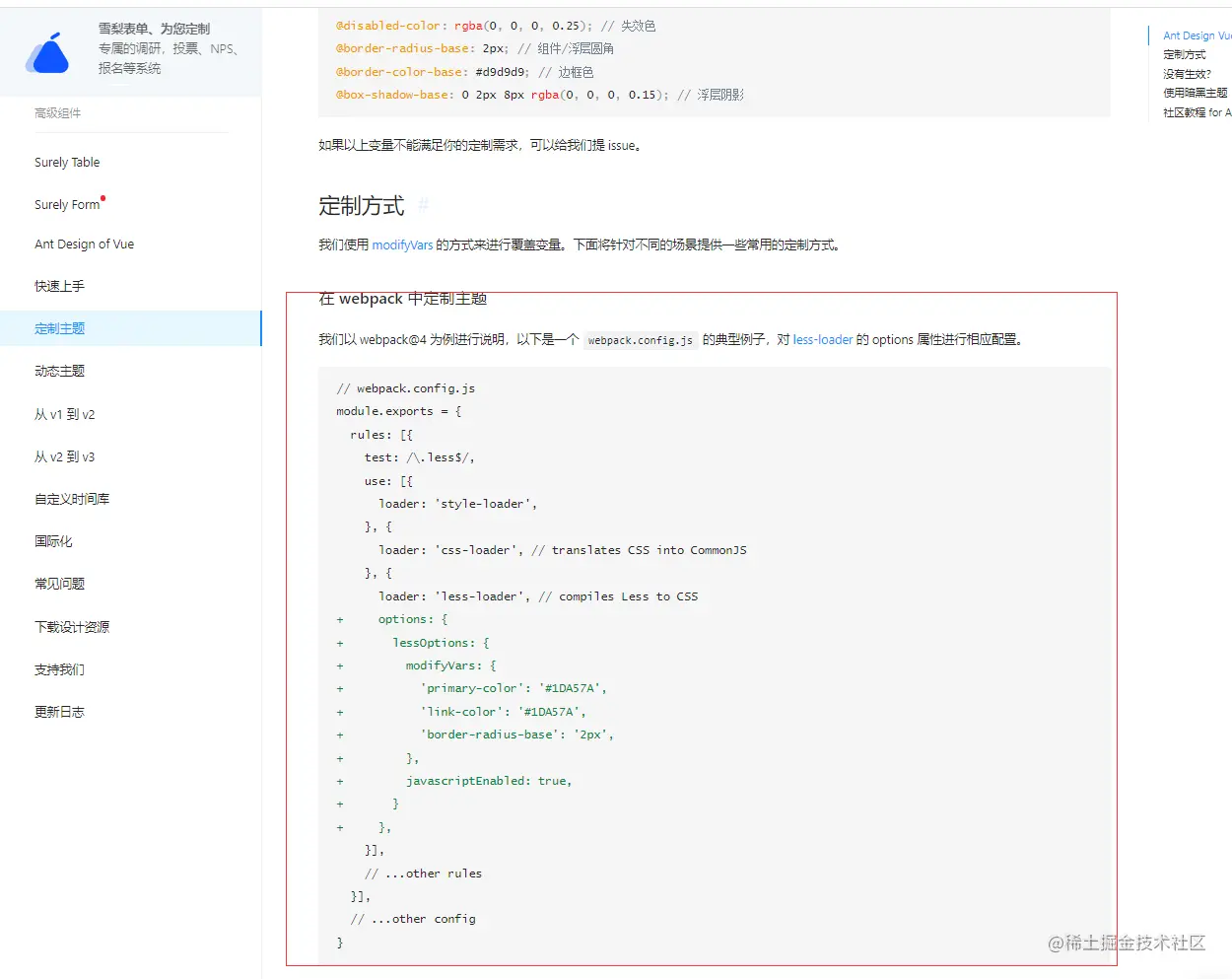Open the Surely Form menu item
This screenshot has width=1232, height=979.
click(x=67, y=204)
